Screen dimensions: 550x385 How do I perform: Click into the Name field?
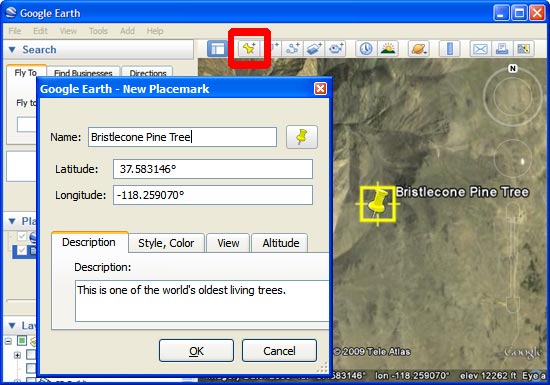[182, 137]
